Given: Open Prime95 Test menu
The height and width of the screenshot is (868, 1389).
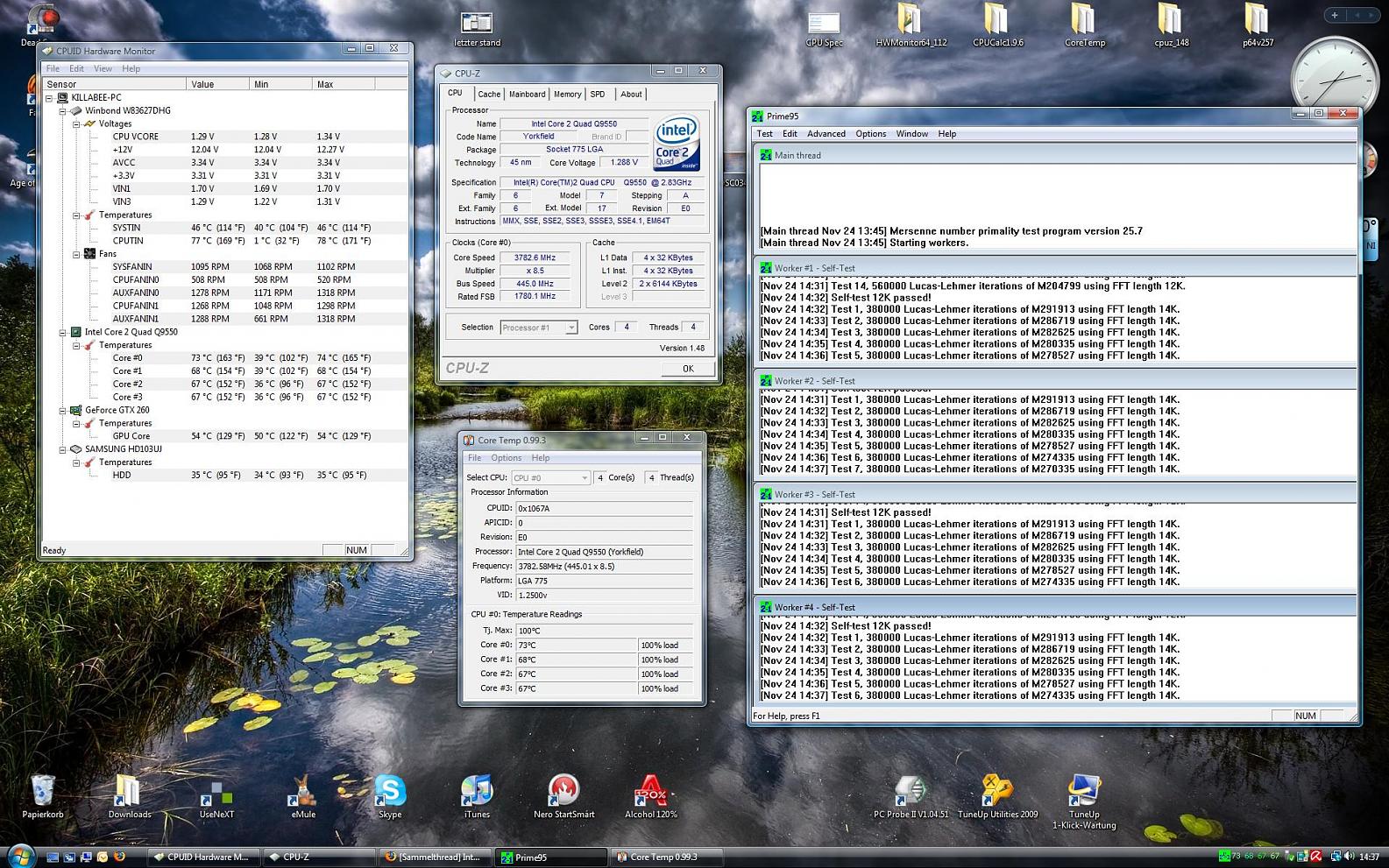Looking at the screenshot, I should coord(765,134).
